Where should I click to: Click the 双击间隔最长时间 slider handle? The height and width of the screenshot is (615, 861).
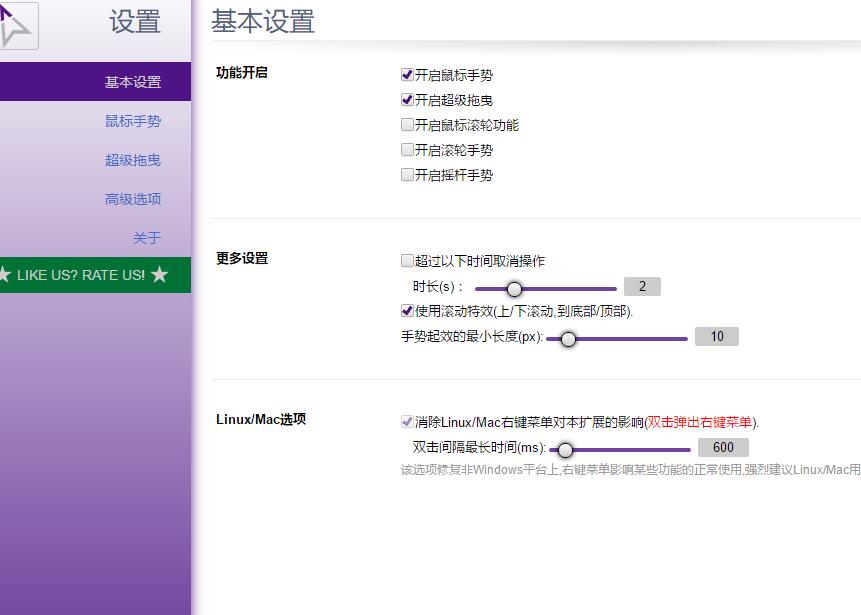[565, 450]
